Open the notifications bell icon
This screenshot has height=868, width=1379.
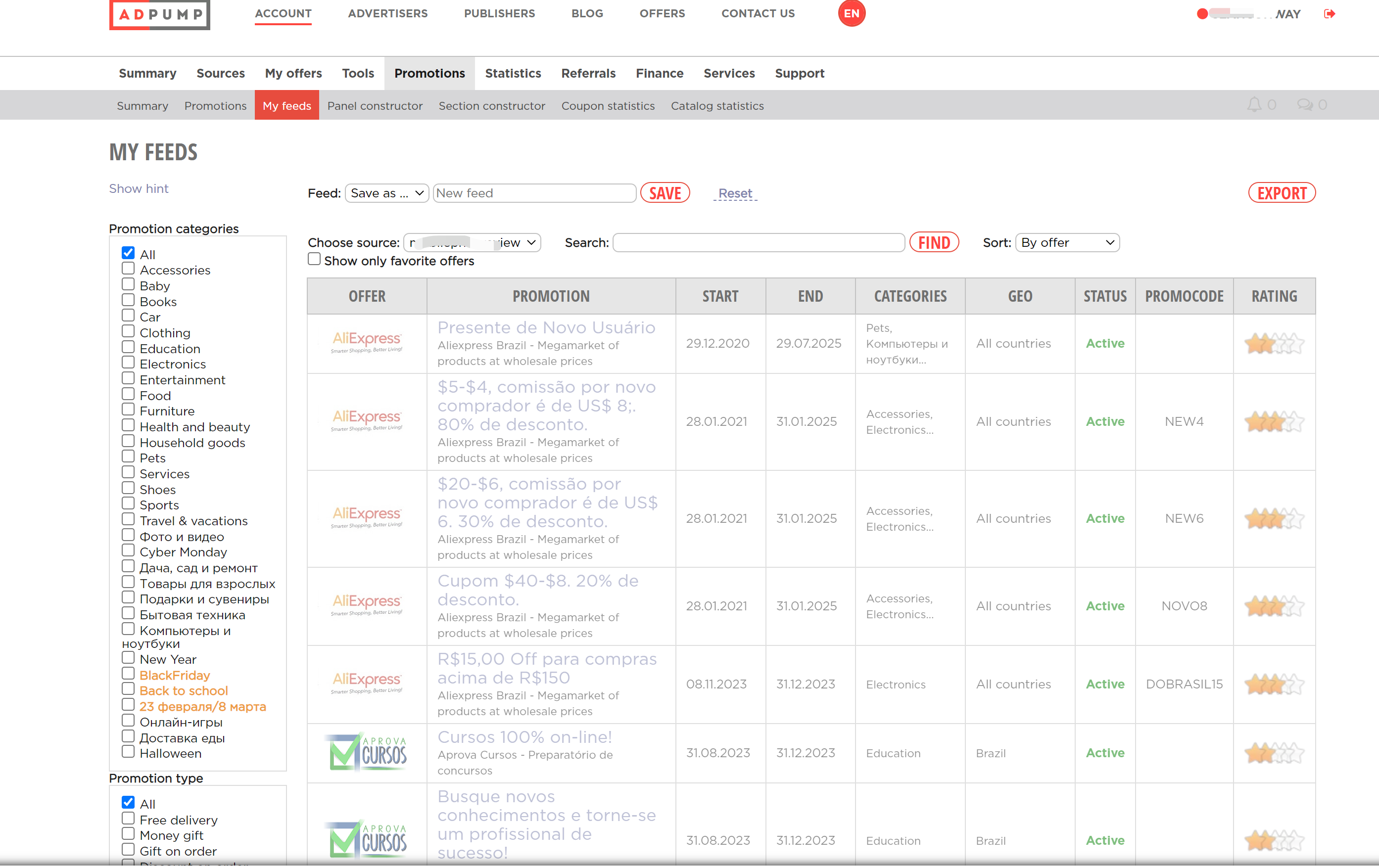[1254, 105]
